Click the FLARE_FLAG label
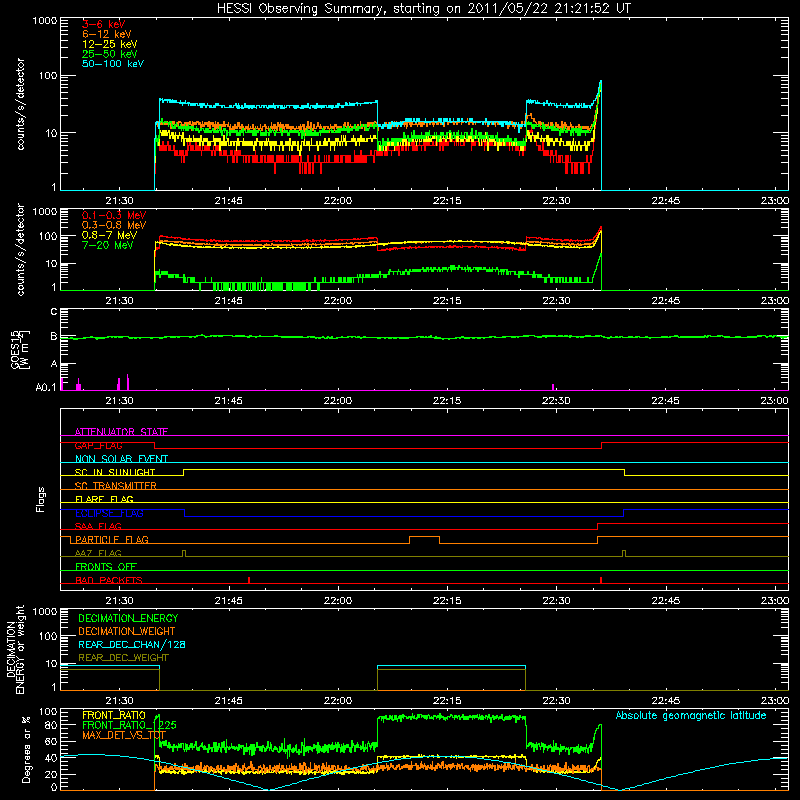 pos(104,499)
